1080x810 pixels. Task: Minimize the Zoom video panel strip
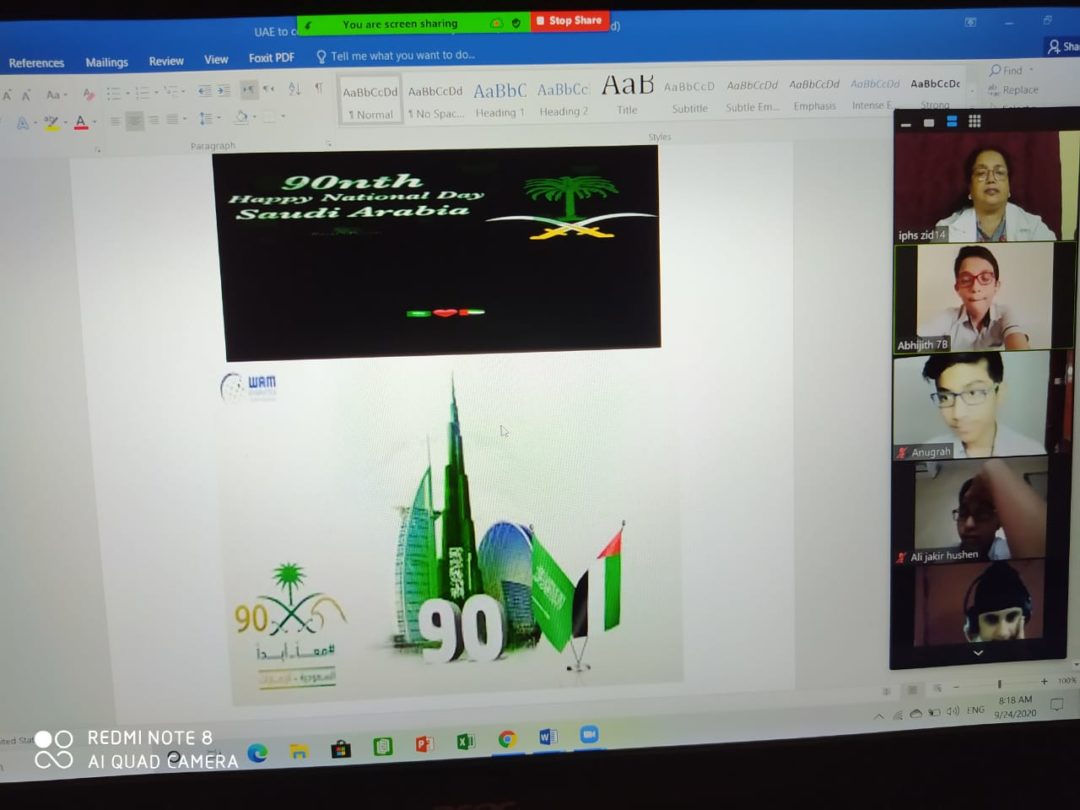click(x=906, y=124)
